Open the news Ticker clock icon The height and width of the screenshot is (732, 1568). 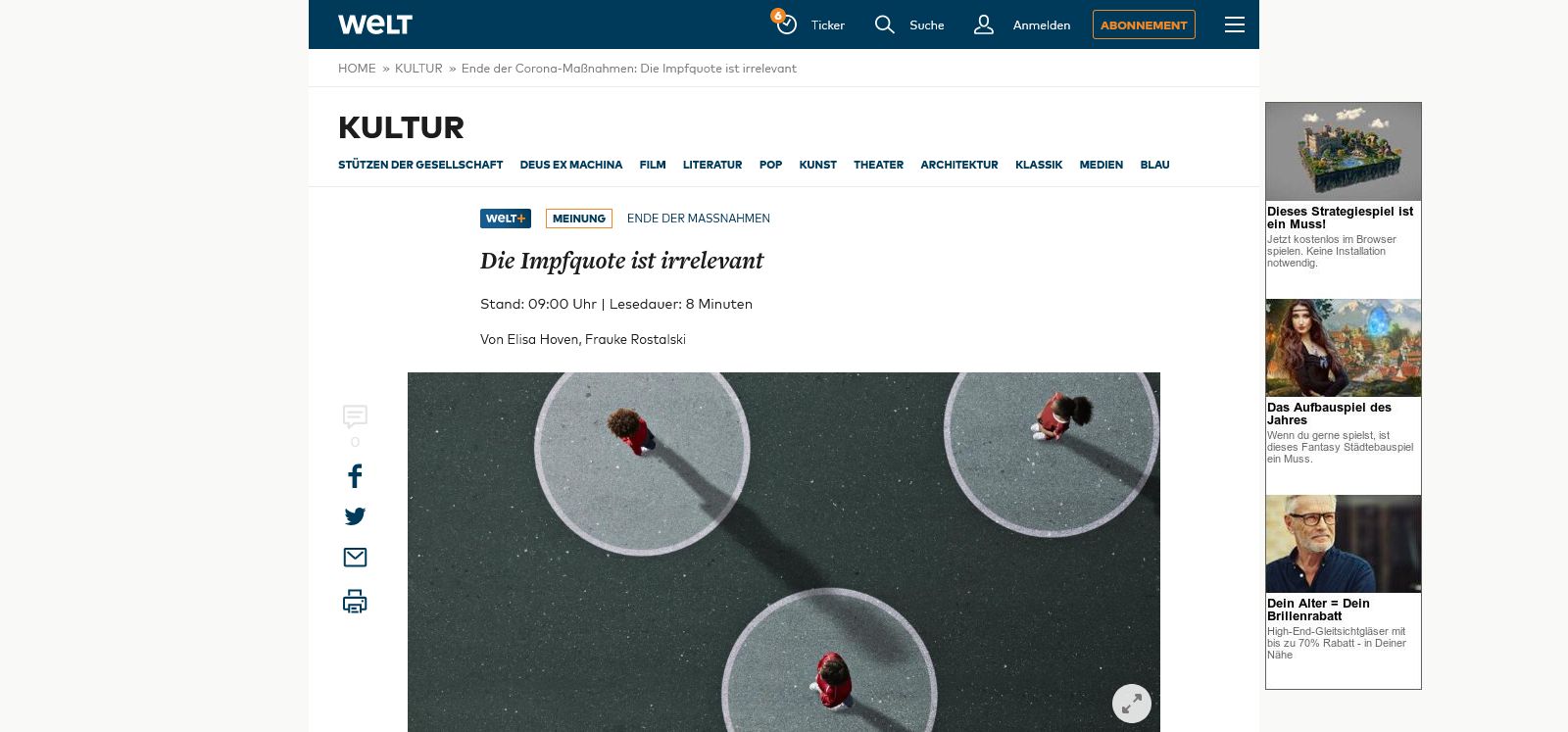(x=786, y=24)
